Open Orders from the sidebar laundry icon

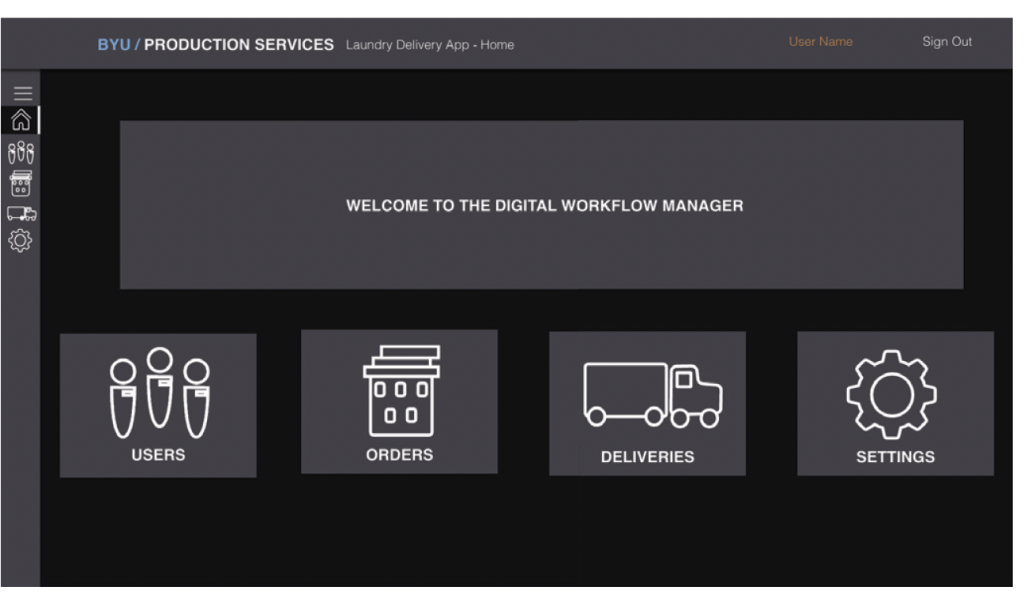tap(21, 183)
